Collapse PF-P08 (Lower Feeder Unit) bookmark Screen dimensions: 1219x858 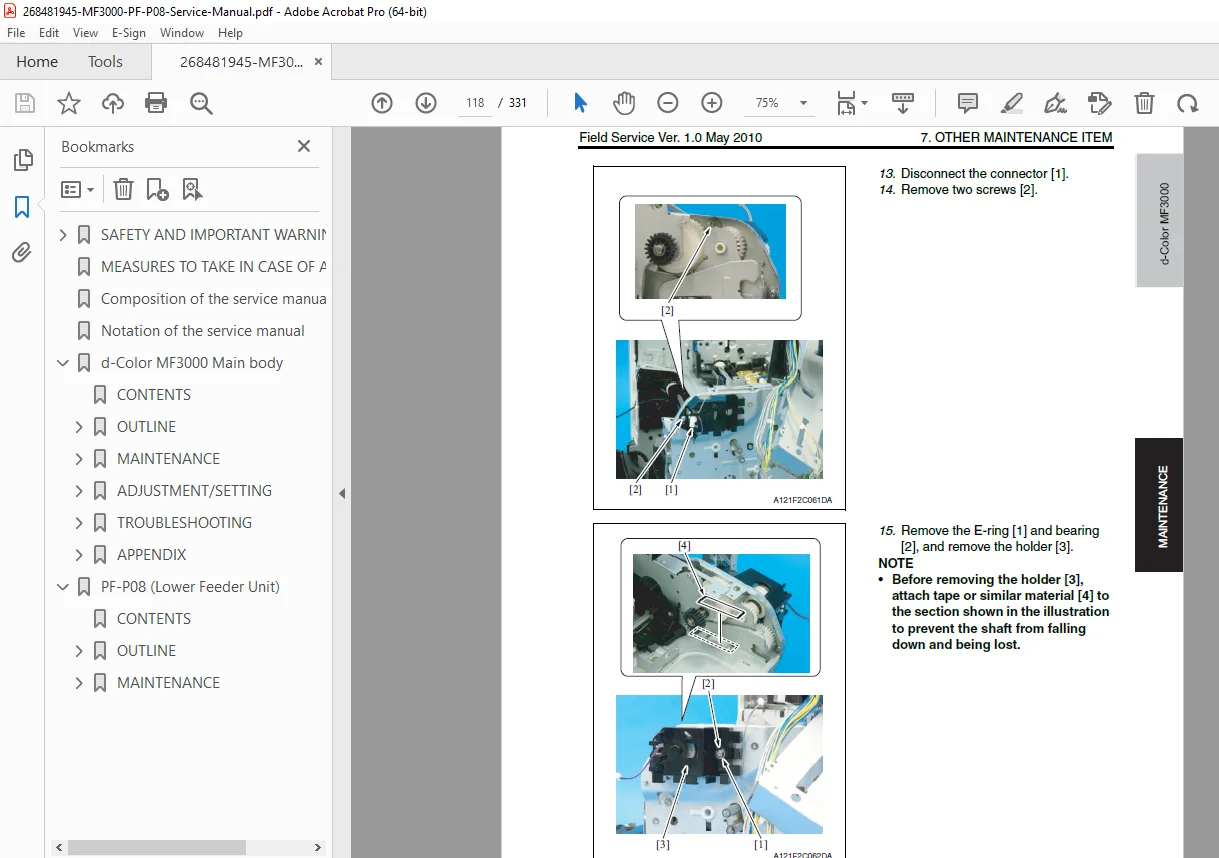coord(63,587)
